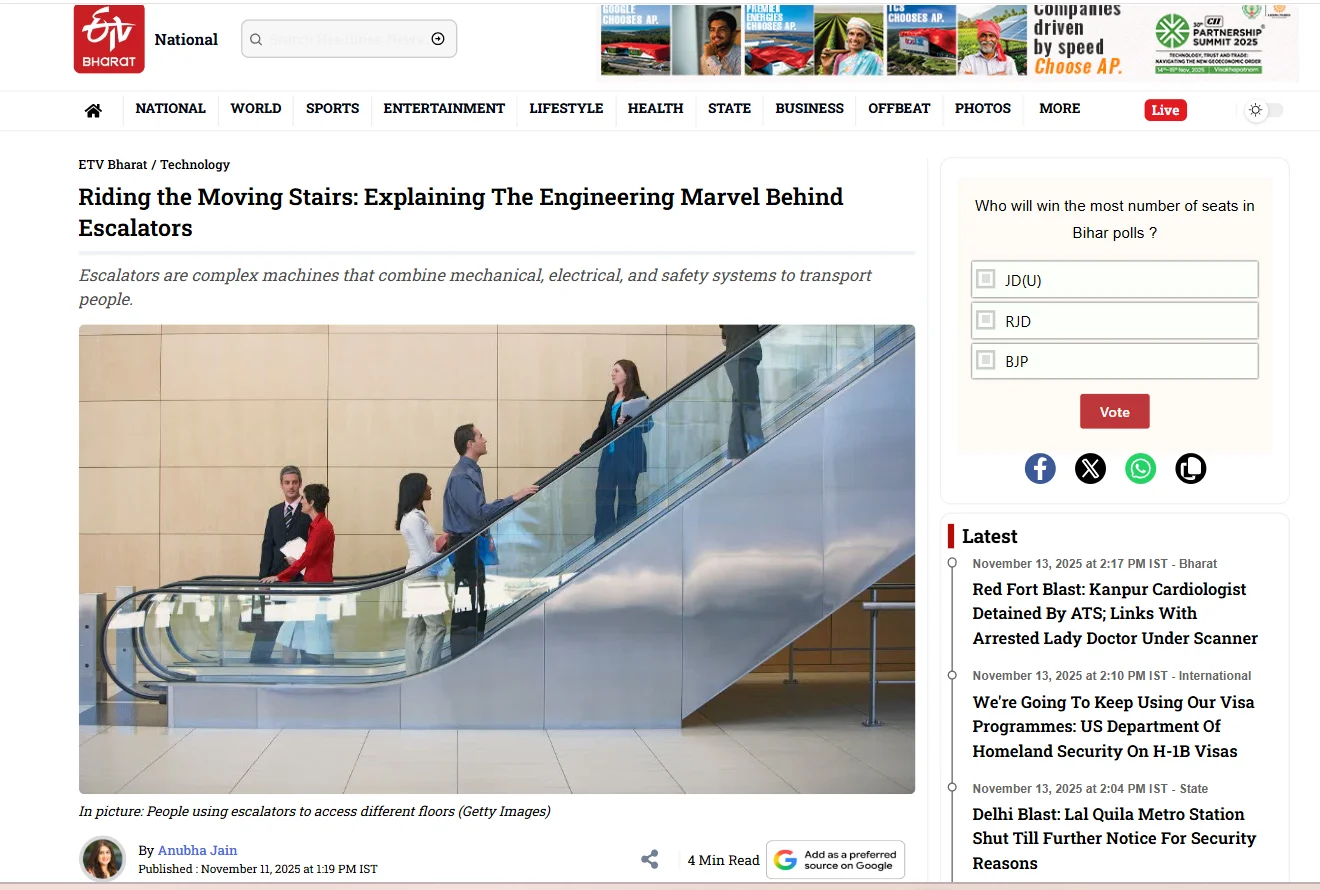Submit search with the arrow icon

pyautogui.click(x=438, y=39)
